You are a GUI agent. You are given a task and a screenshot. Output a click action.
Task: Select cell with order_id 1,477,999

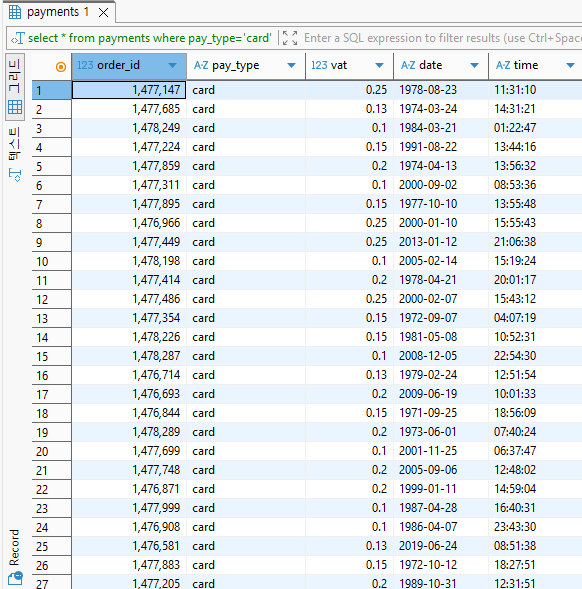tap(129, 508)
